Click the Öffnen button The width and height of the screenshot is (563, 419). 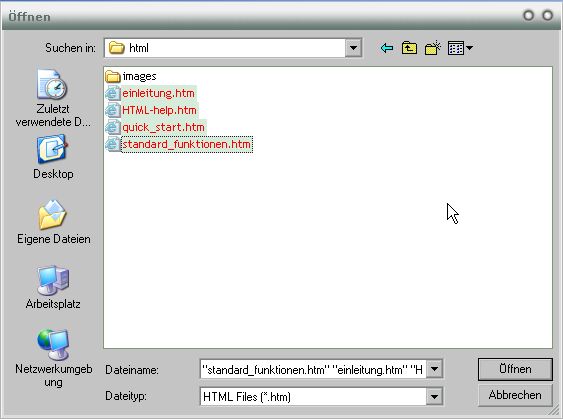[x=515, y=369]
